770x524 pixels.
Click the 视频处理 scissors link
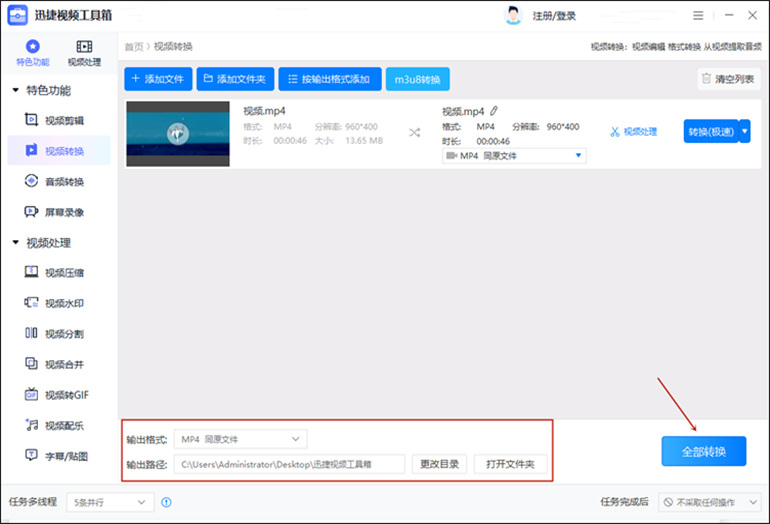[633, 132]
